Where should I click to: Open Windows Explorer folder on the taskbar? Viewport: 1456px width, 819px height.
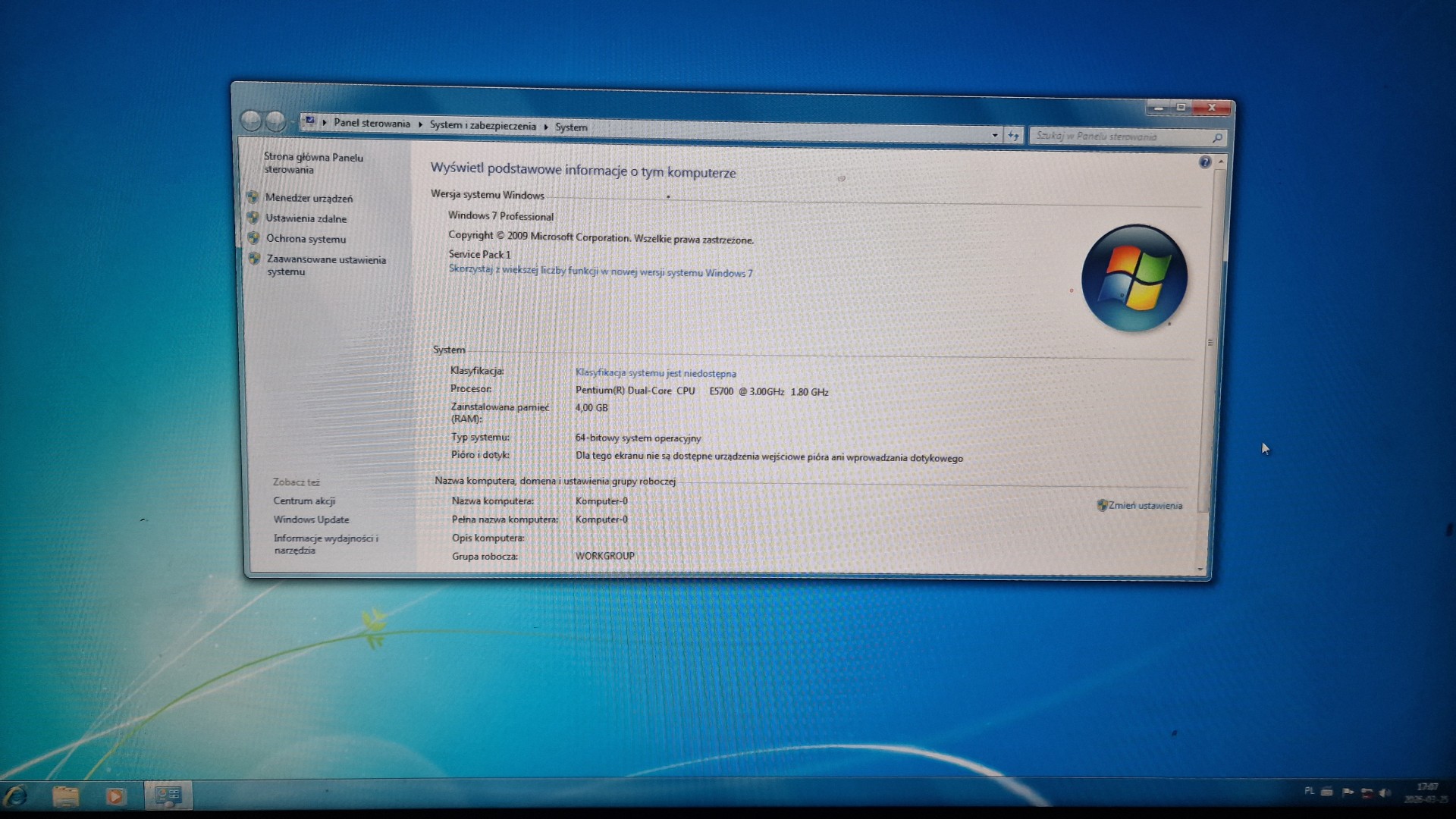(65, 796)
